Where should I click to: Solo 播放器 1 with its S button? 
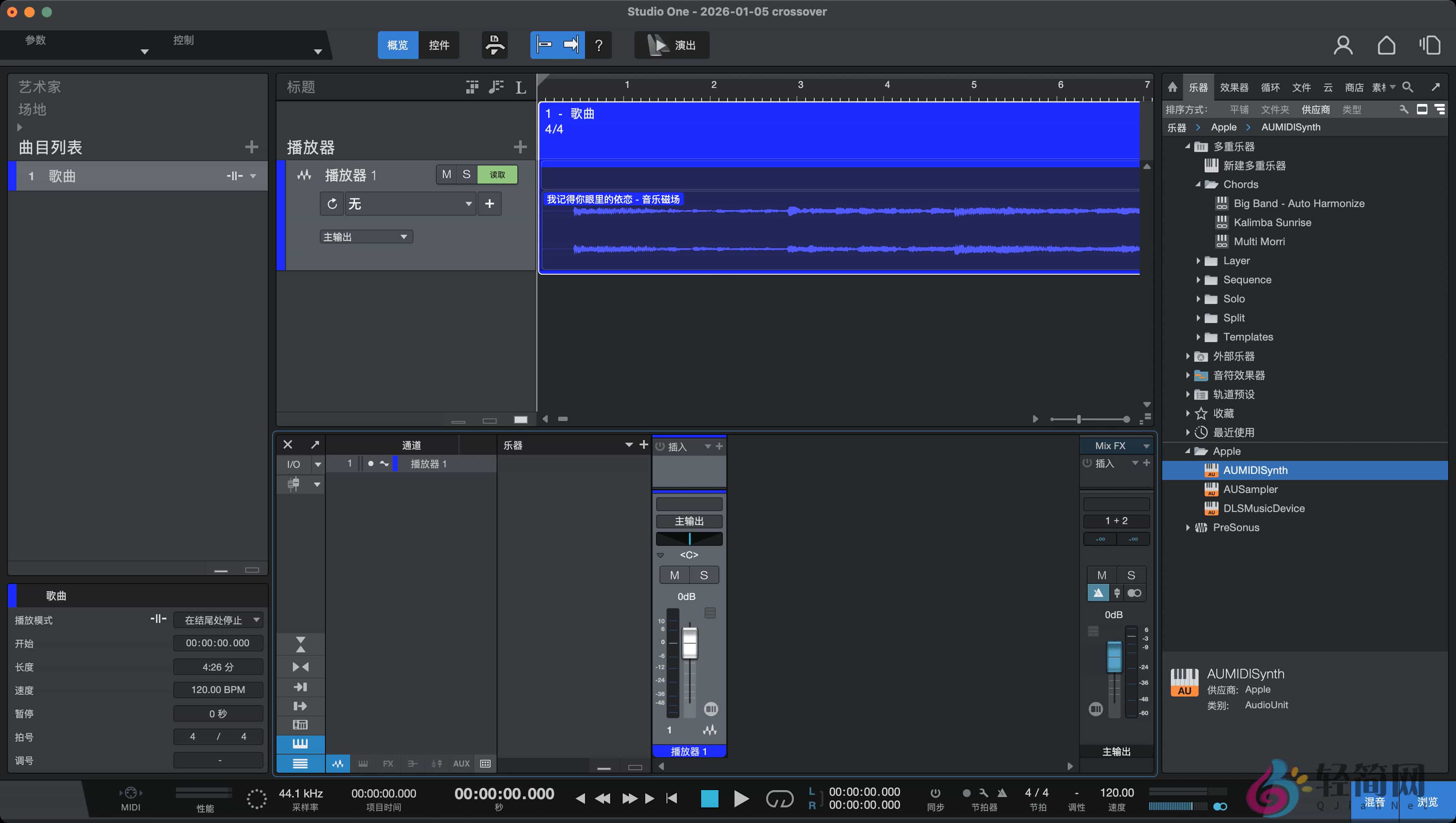tap(467, 174)
